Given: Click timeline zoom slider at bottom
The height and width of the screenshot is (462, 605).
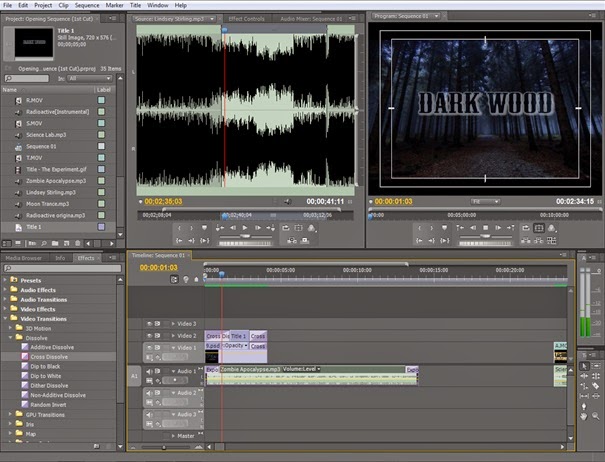Looking at the screenshot, I should pyautogui.click(x=166, y=448).
